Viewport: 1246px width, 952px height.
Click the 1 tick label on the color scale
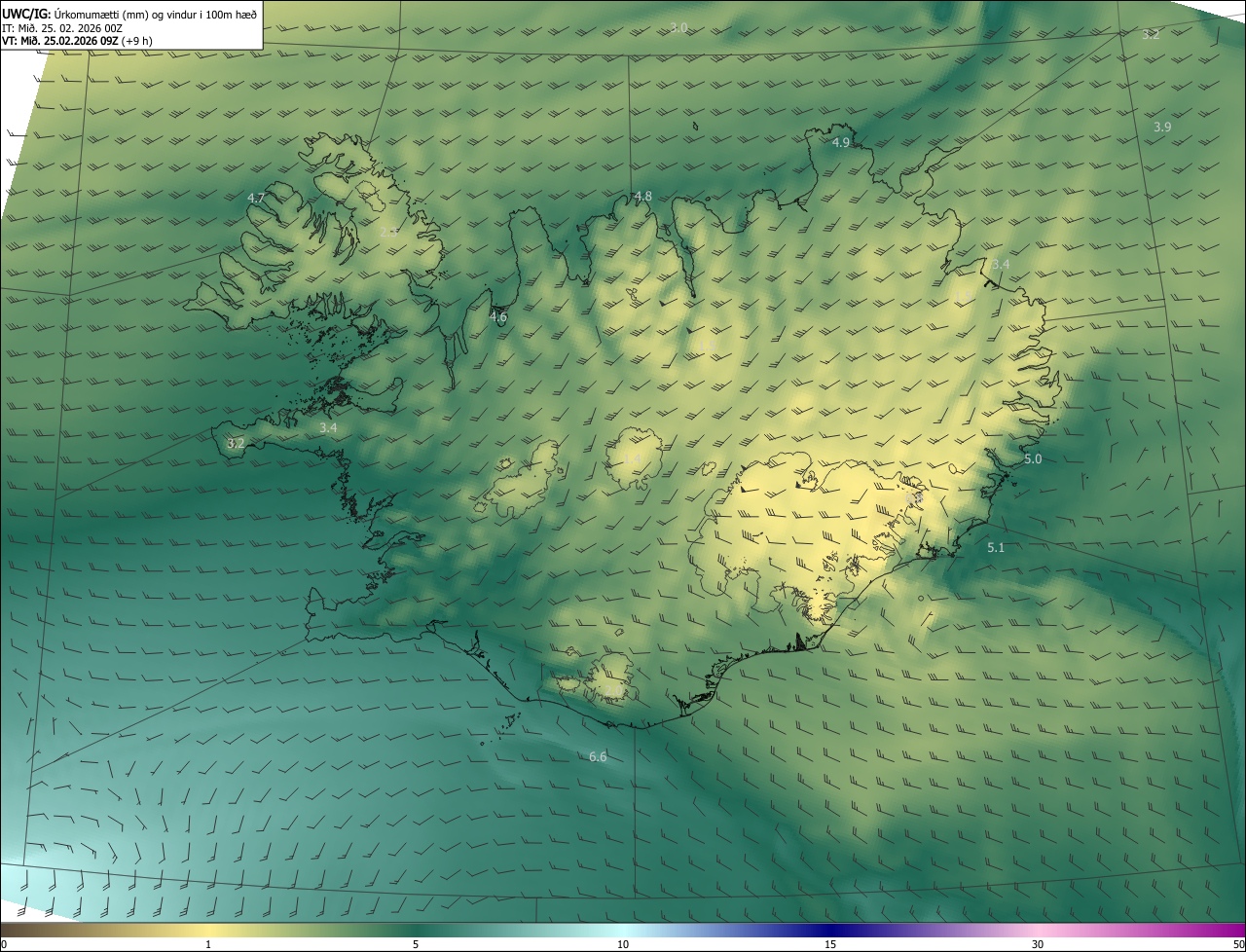point(208,944)
